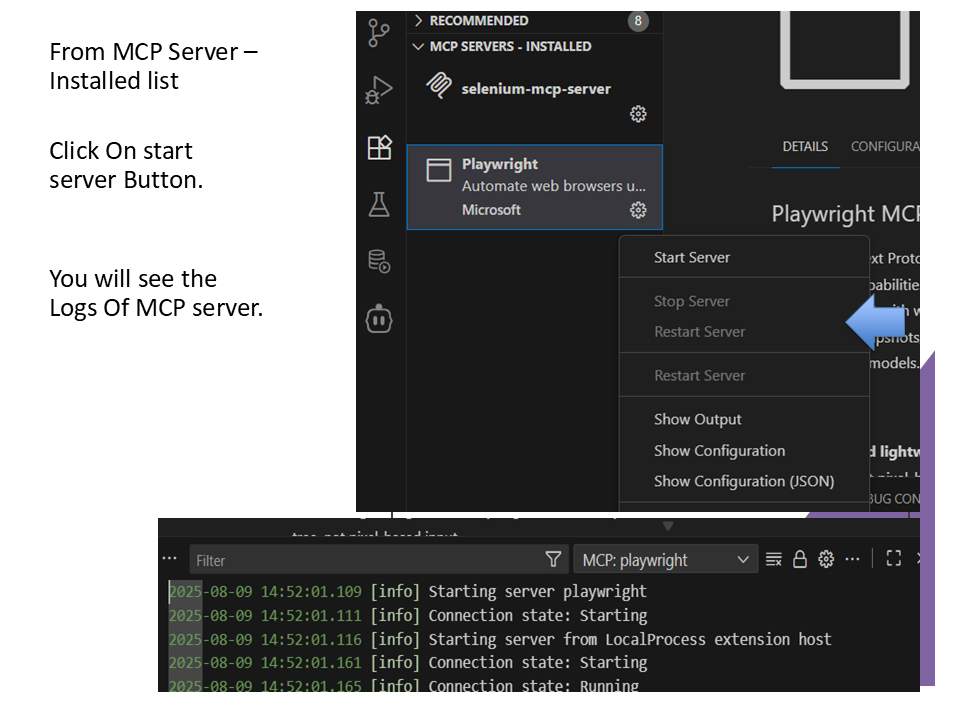
Task: Switch to the Configuration tab
Action: (x=885, y=147)
